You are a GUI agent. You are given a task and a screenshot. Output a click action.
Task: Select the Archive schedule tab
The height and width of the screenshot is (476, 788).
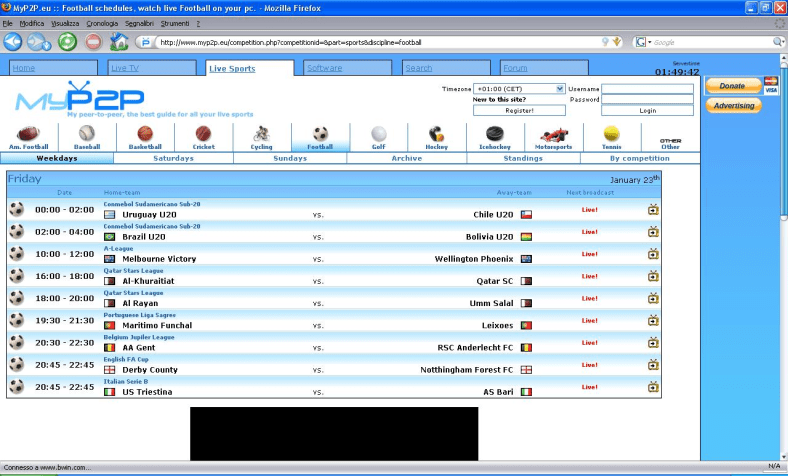click(407, 158)
